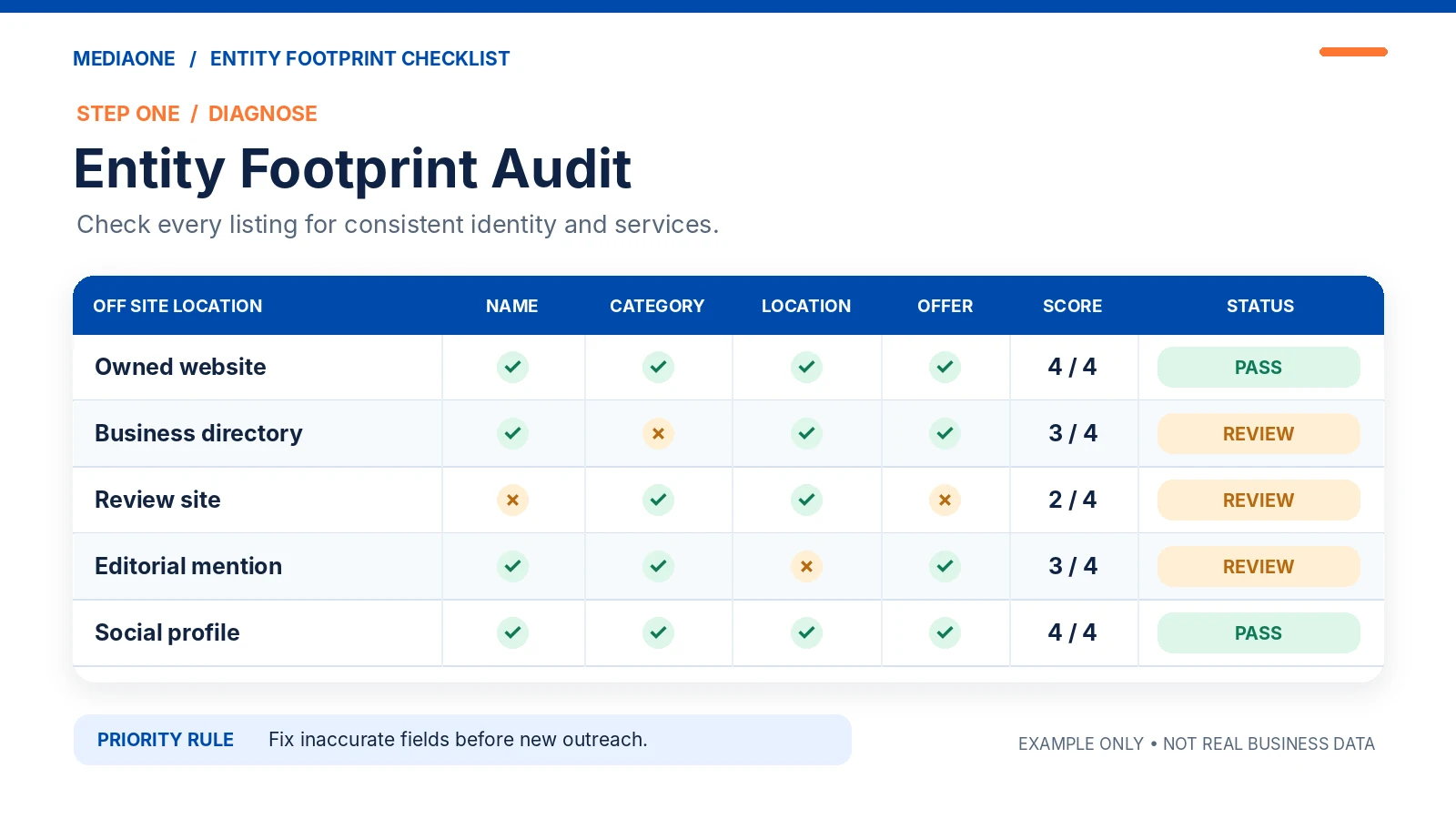
Task: Click the STATUS column header
Action: (x=1260, y=306)
